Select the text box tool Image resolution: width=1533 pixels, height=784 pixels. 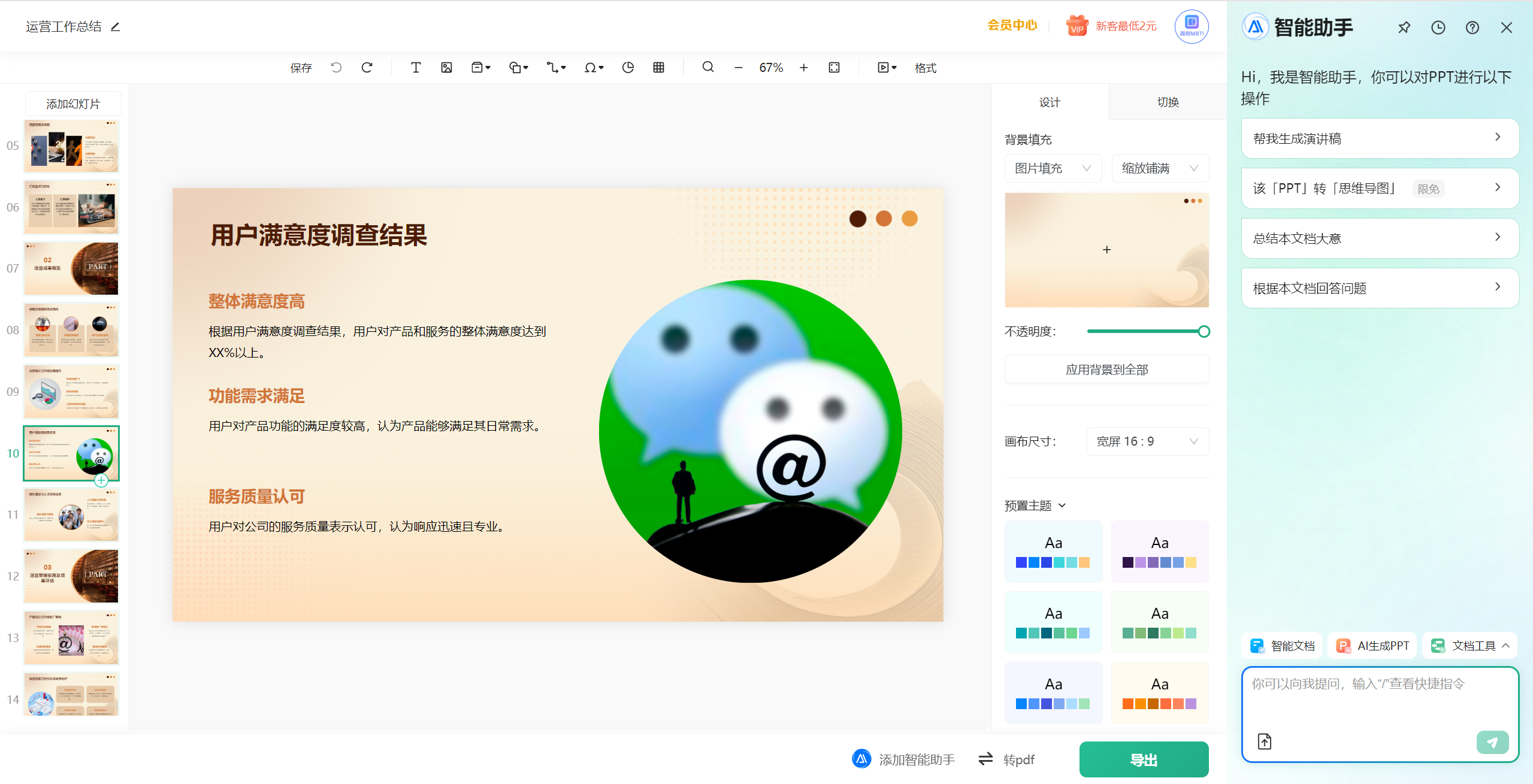tap(416, 68)
